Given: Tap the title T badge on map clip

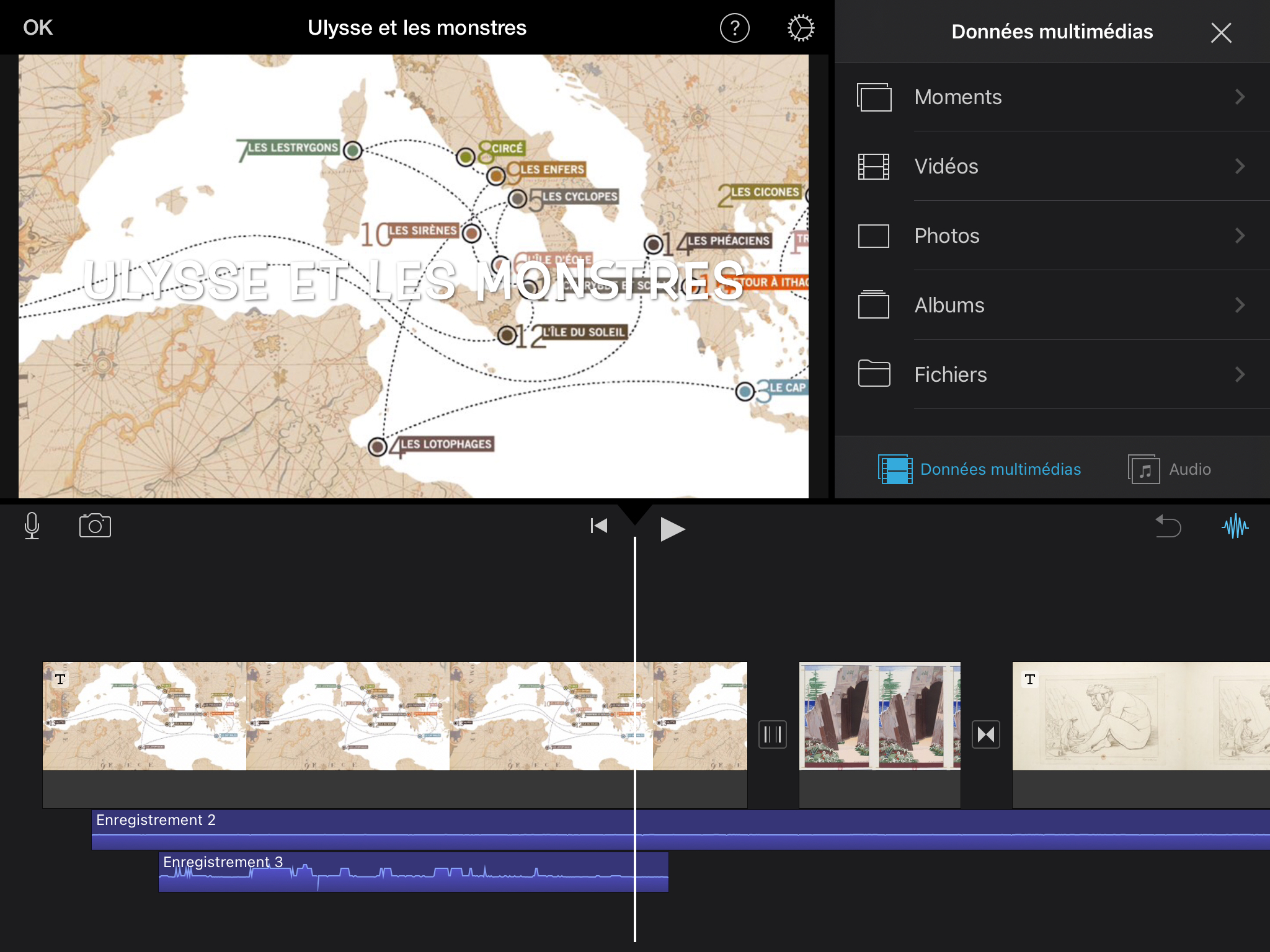Looking at the screenshot, I should pyautogui.click(x=60, y=679).
